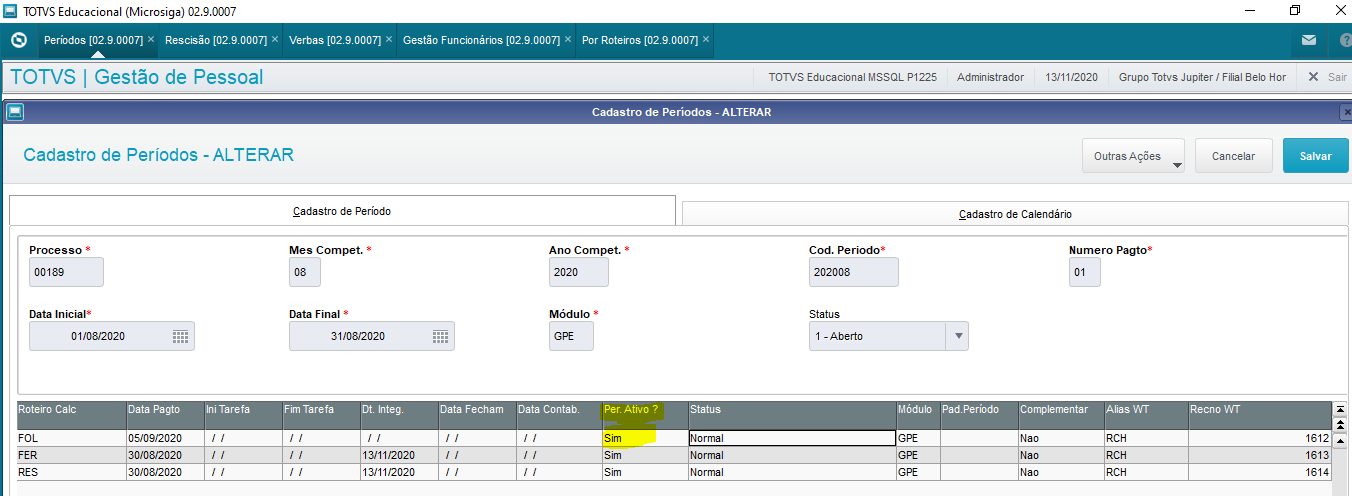This screenshot has width=1352, height=496.
Task: Click the TOTVS logo menu icon
Action: (18, 40)
